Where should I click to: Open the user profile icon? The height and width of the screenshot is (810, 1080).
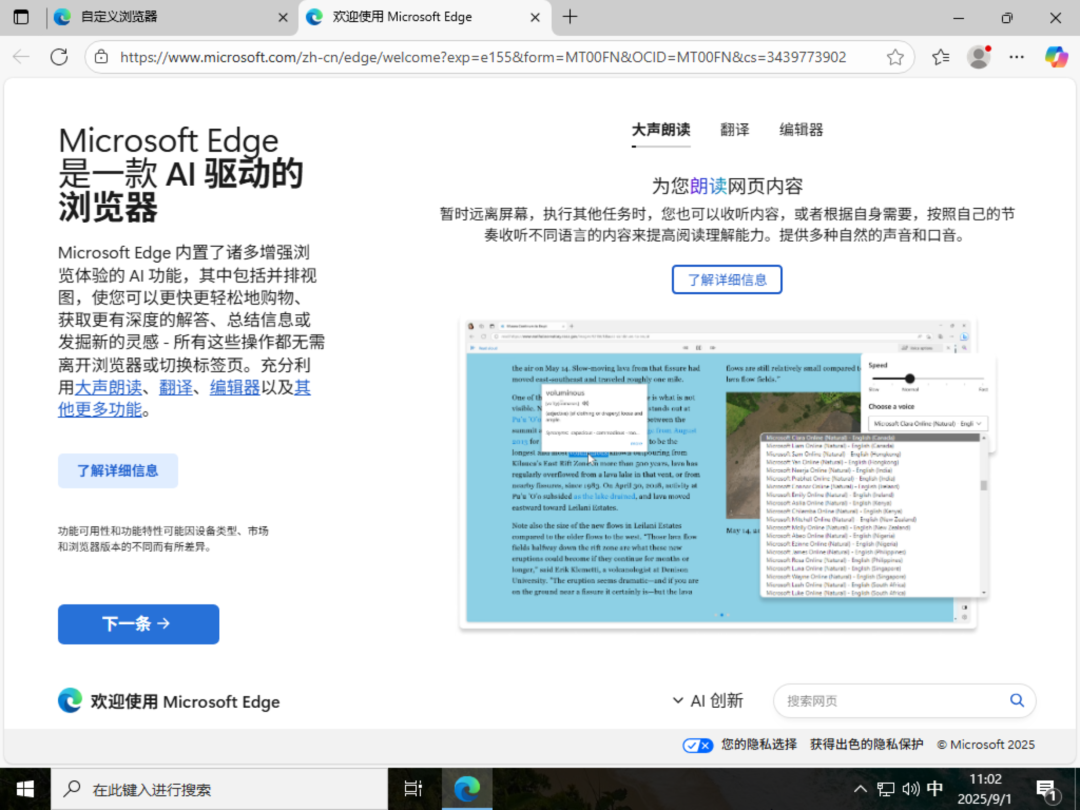pyautogui.click(x=979, y=57)
